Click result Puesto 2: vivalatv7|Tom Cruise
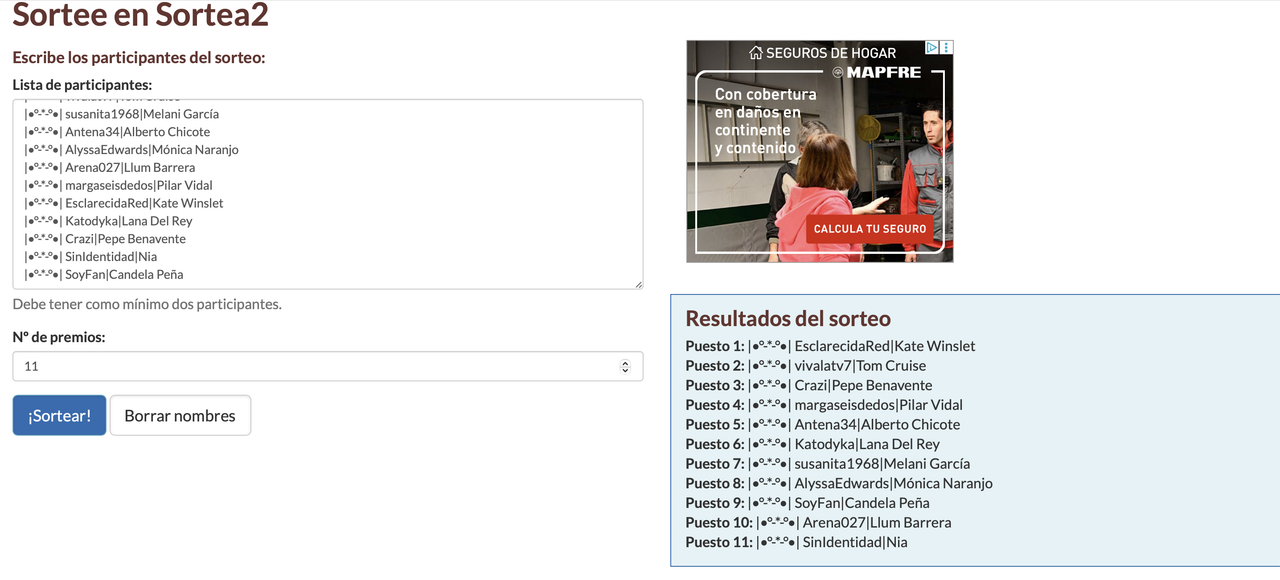 coord(806,366)
